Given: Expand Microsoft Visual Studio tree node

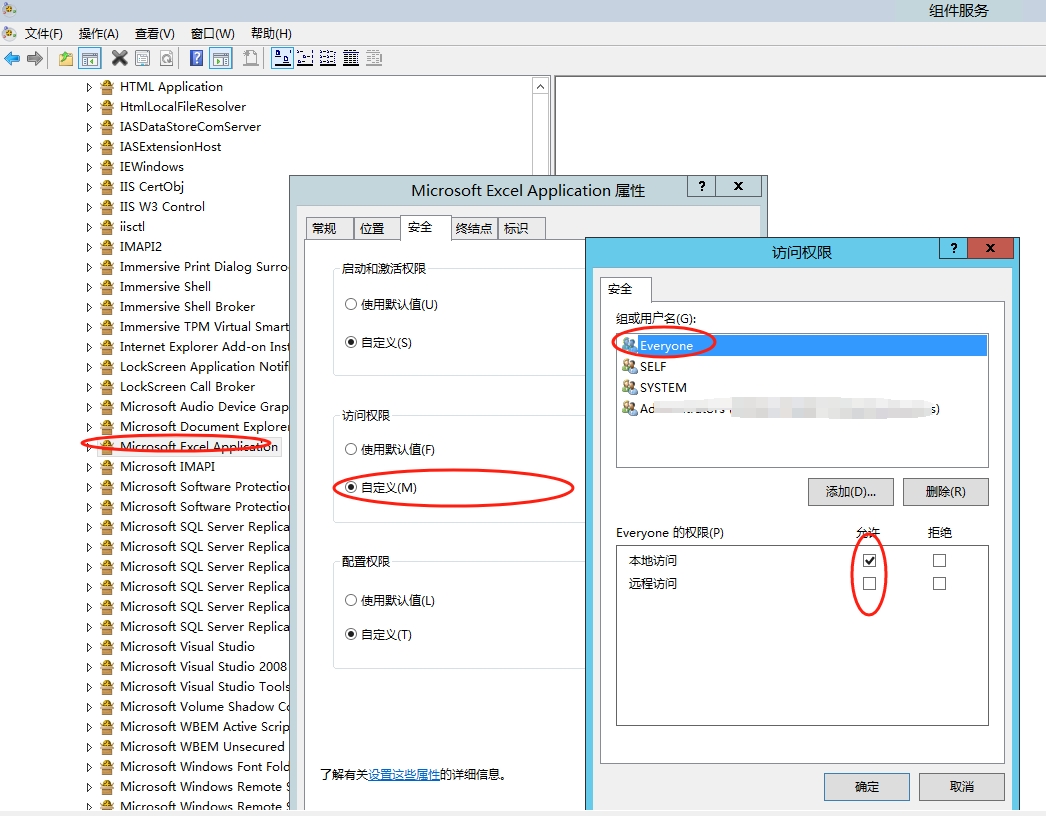Looking at the screenshot, I should pyautogui.click(x=89, y=647).
